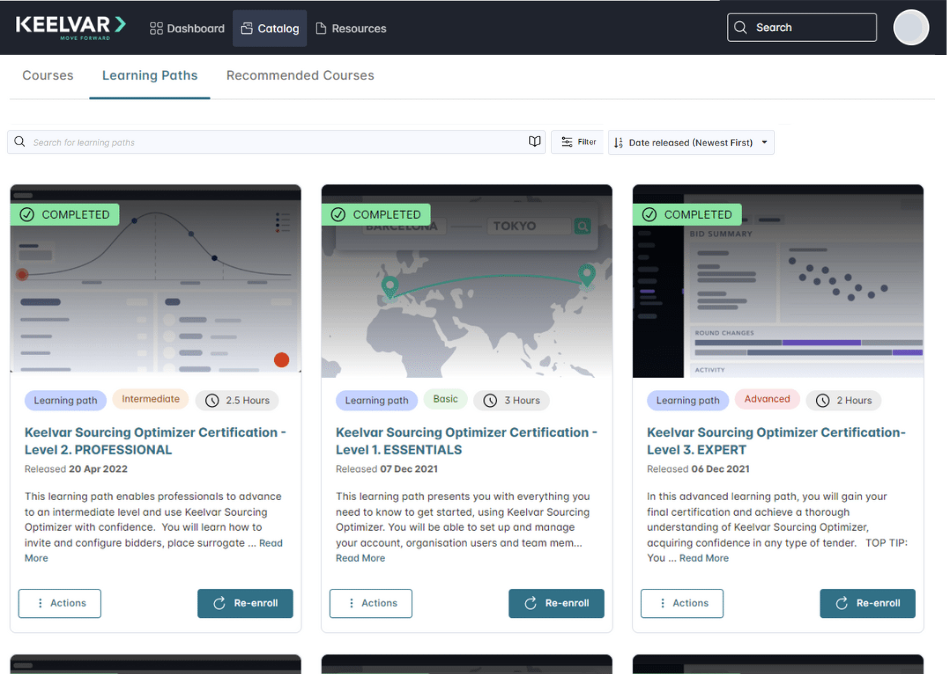Image resolution: width=948 pixels, height=674 pixels.
Task: Click the Intermediate level tag
Action: click(151, 399)
